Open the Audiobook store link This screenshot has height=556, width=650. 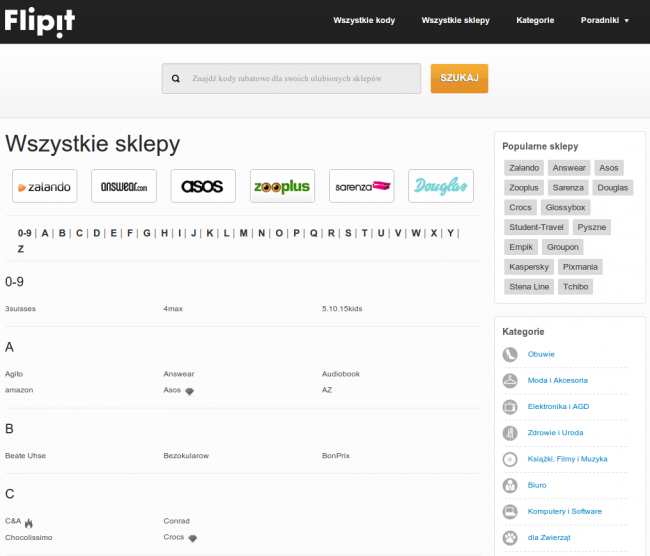click(341, 374)
